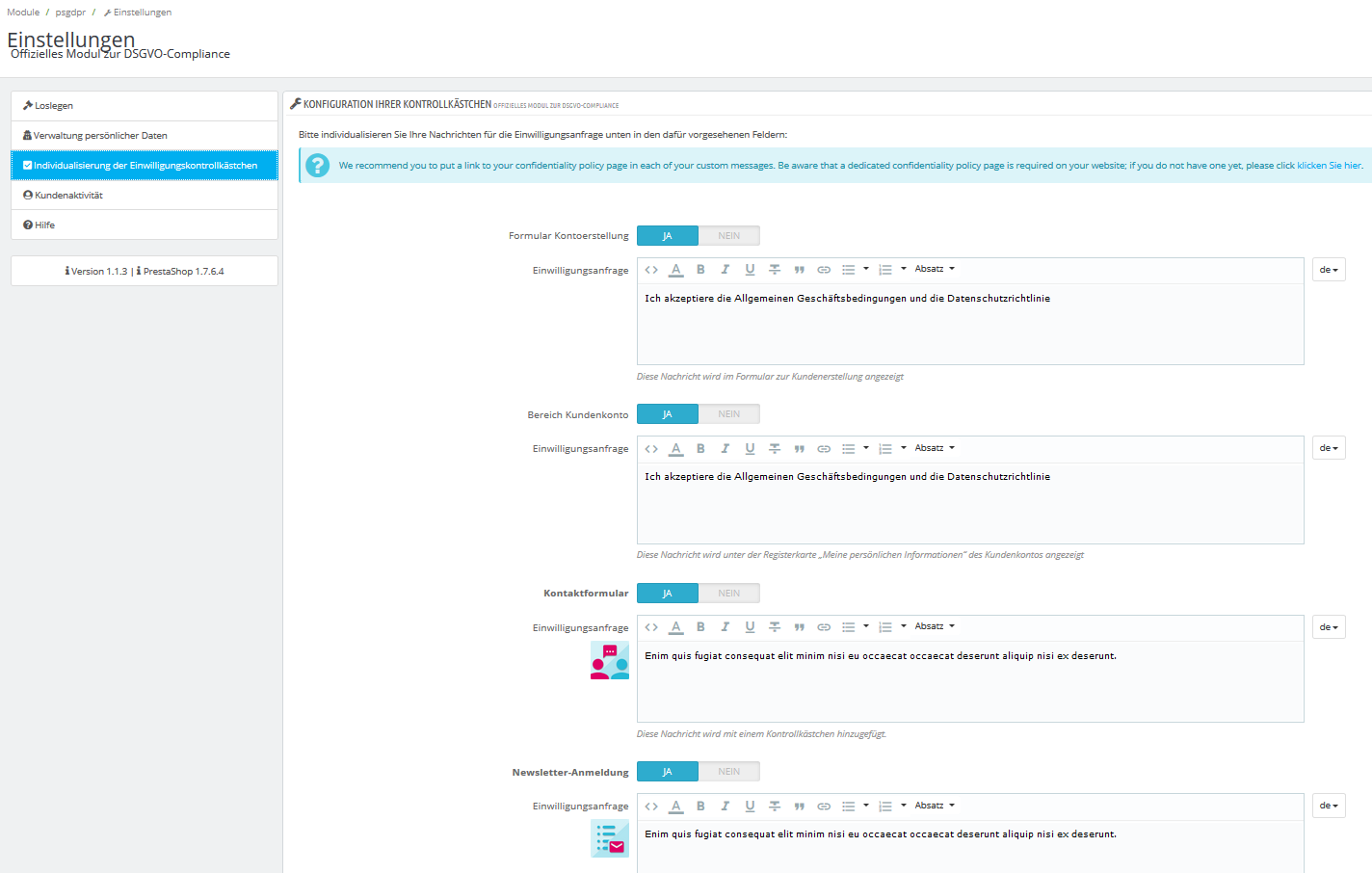Apply italic in Newsletter-Anmeldung editor
1372x873 pixels.
click(x=726, y=806)
